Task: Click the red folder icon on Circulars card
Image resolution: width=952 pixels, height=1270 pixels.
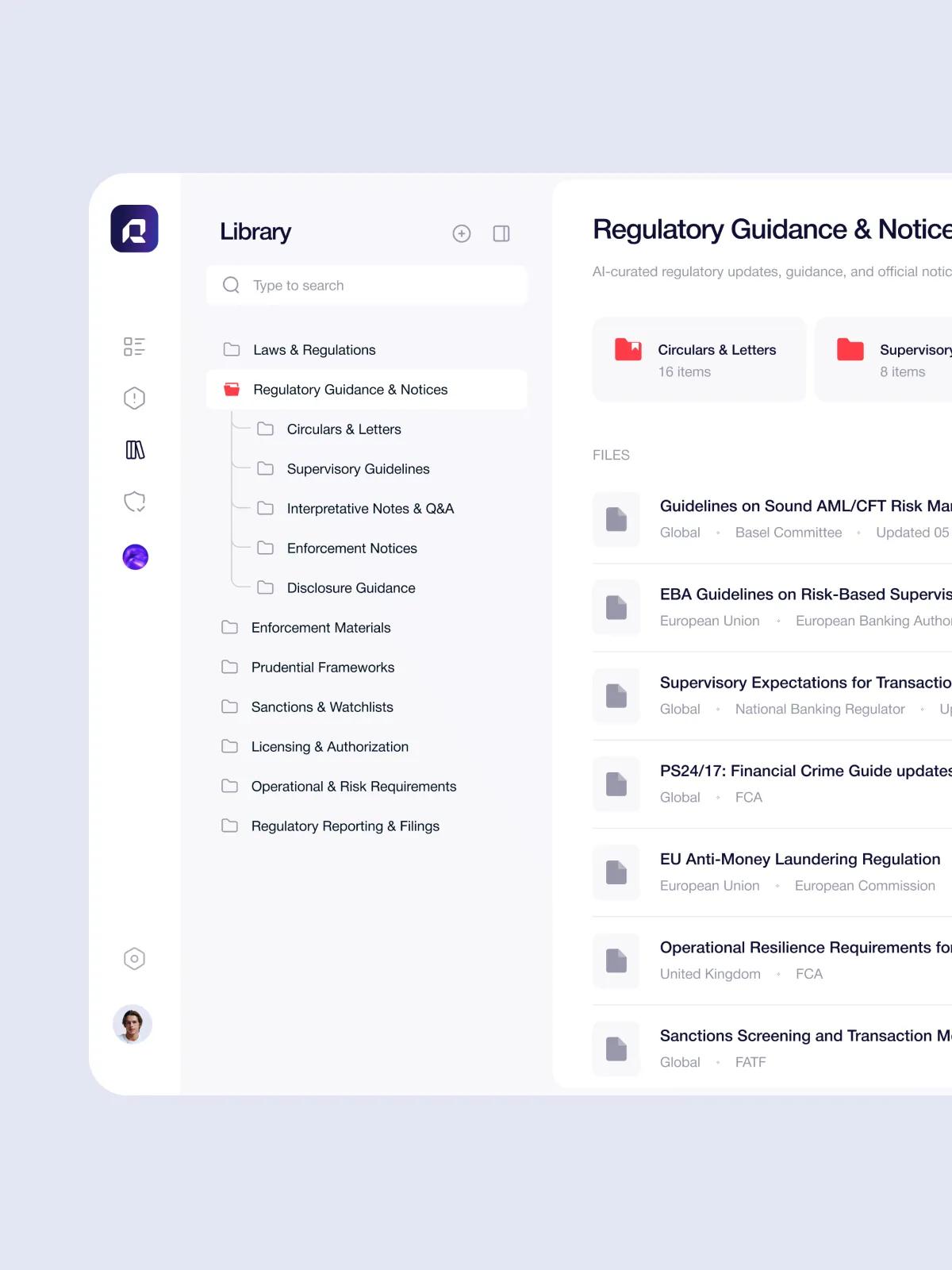Action: pyautogui.click(x=628, y=349)
